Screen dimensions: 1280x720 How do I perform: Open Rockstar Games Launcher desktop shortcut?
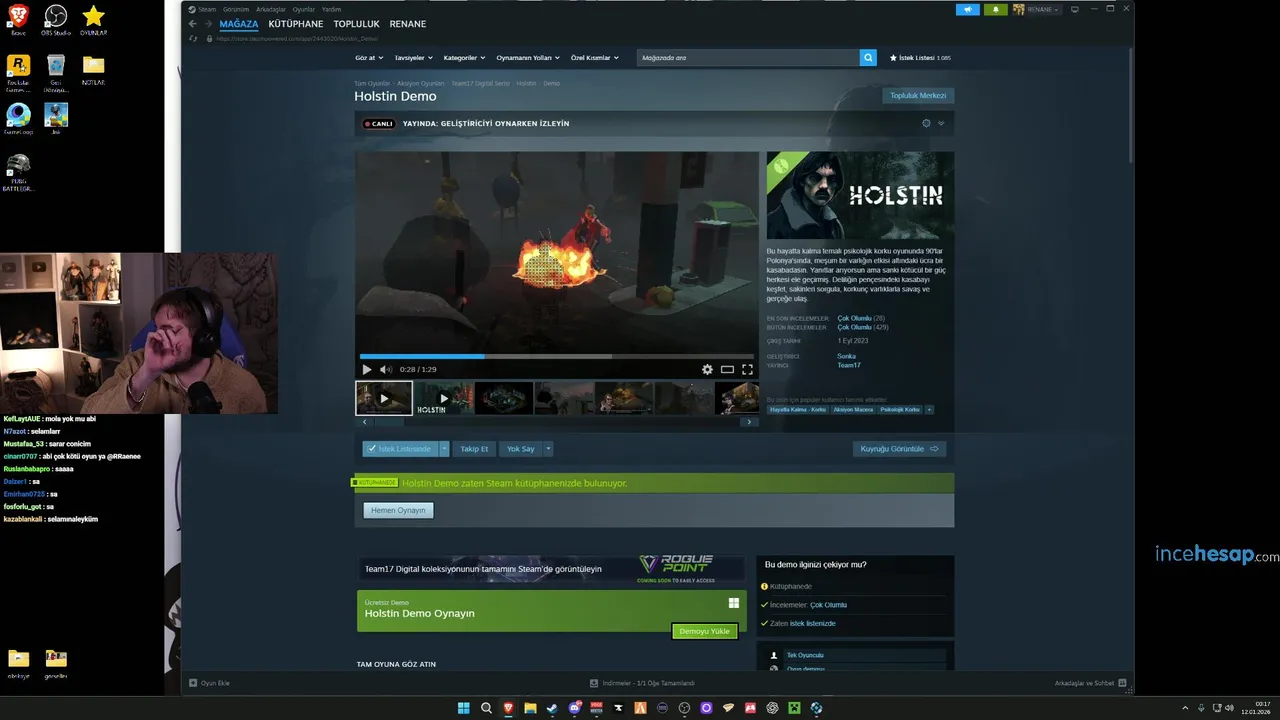(x=18, y=72)
